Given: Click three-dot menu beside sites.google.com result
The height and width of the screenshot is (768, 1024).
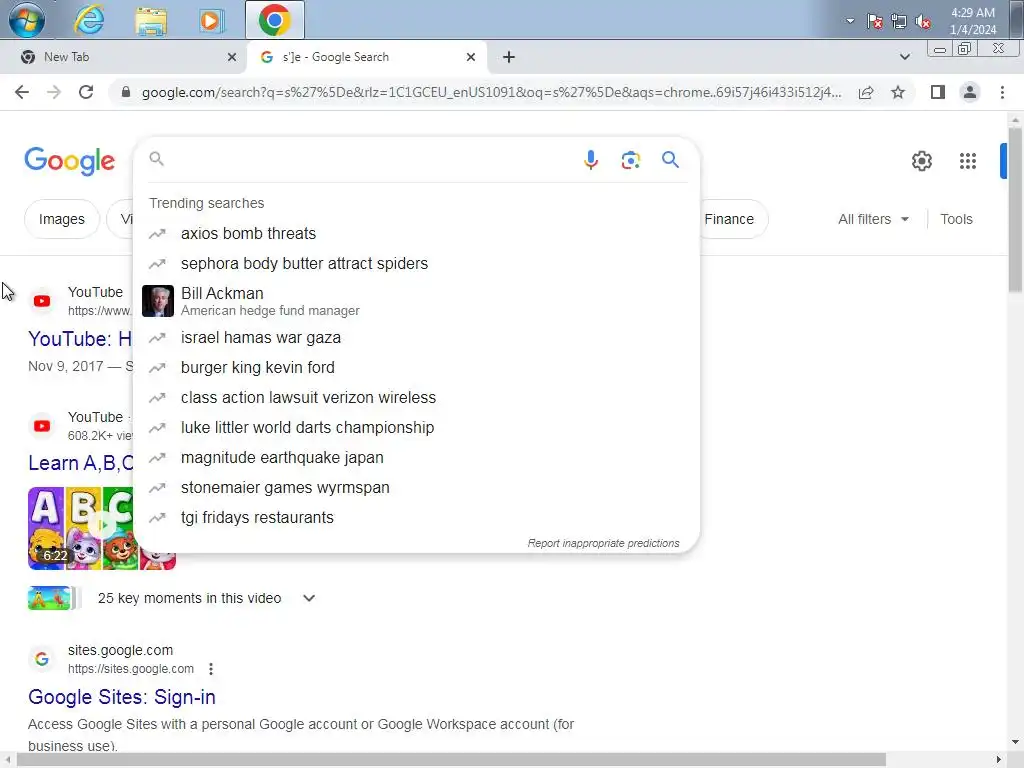Looking at the screenshot, I should tap(210, 669).
